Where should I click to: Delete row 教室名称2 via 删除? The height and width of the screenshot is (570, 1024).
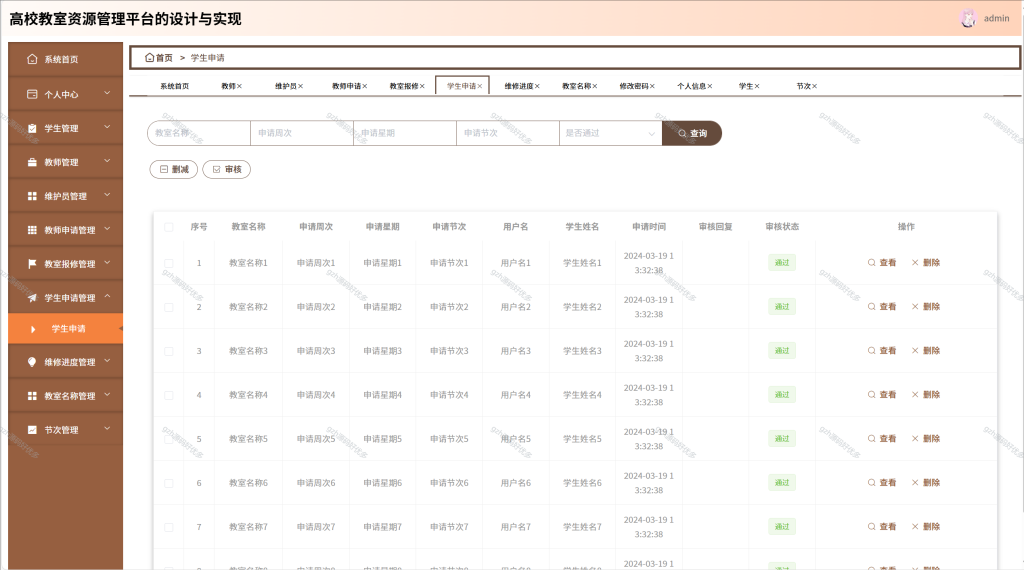click(925, 307)
